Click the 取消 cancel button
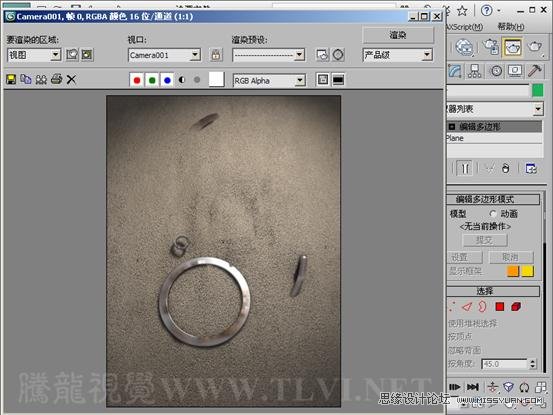This screenshot has width=553, height=415. 511,257
